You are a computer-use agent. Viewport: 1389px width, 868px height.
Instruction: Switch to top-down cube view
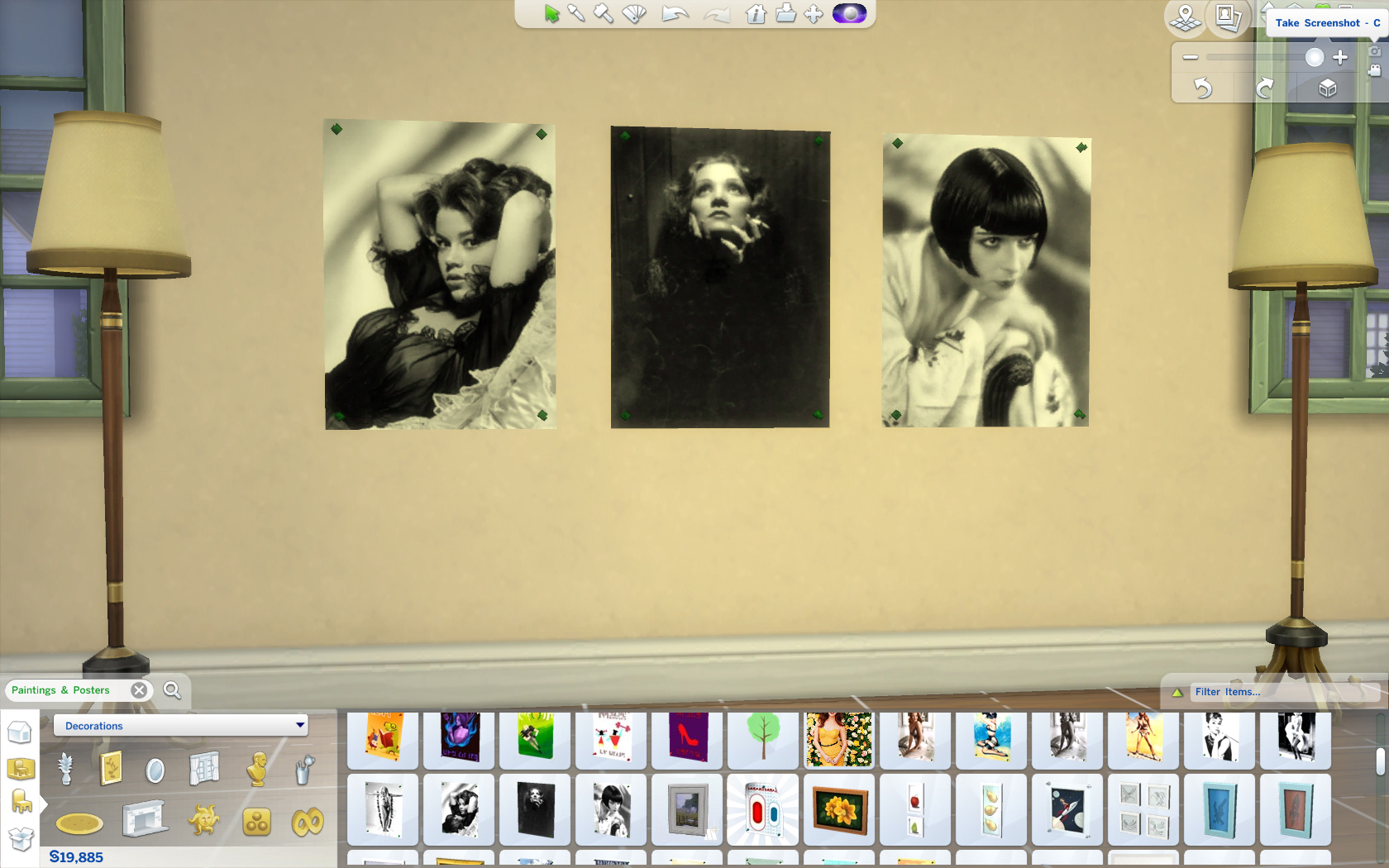pyautogui.click(x=1328, y=88)
